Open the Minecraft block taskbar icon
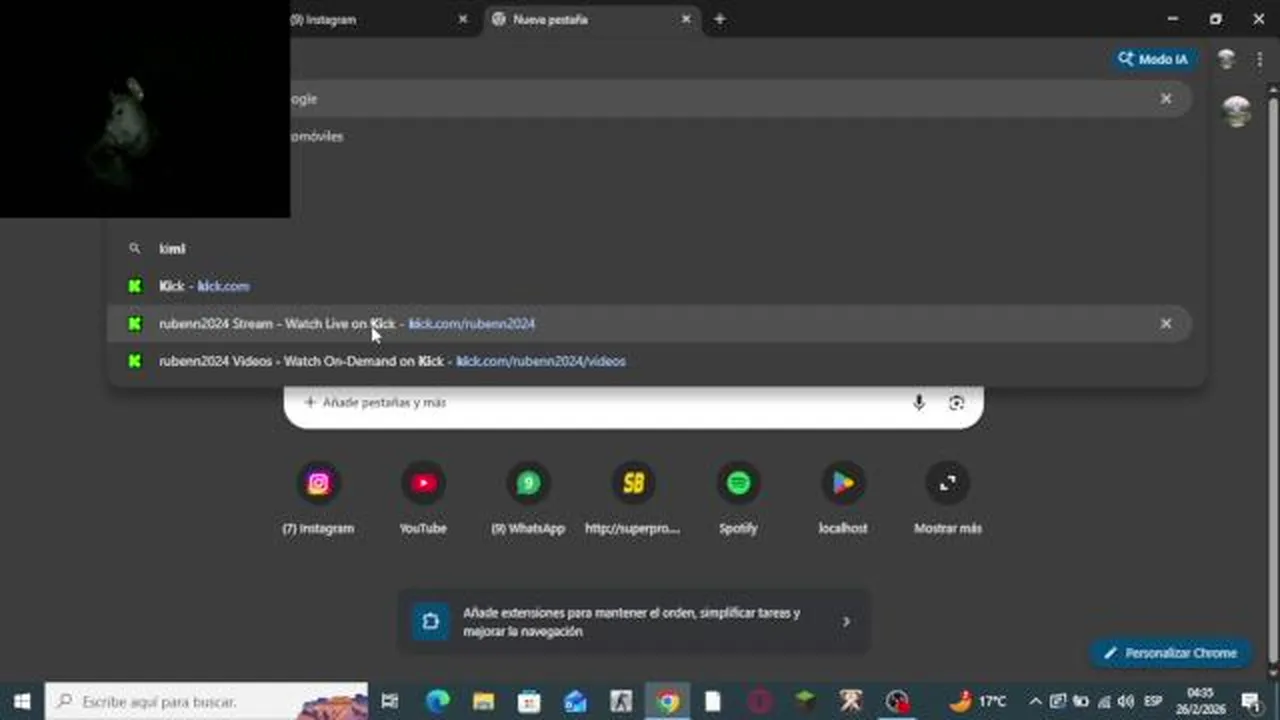1280x720 pixels. tap(805, 702)
